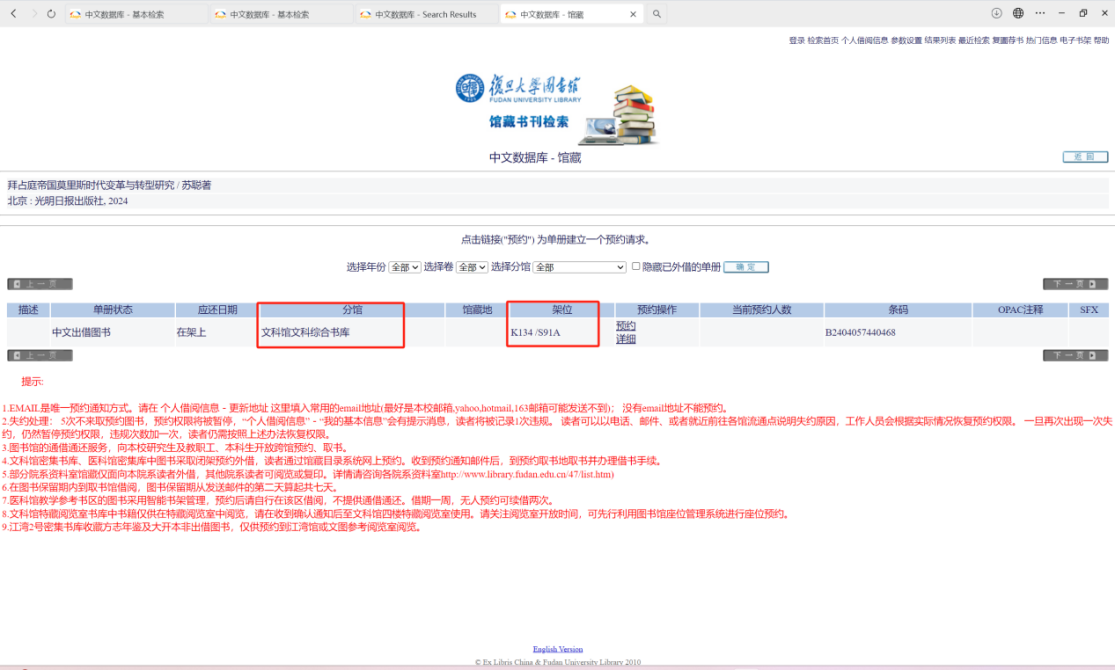Switch to the Search Results tab

pyautogui.click(x=425, y=14)
